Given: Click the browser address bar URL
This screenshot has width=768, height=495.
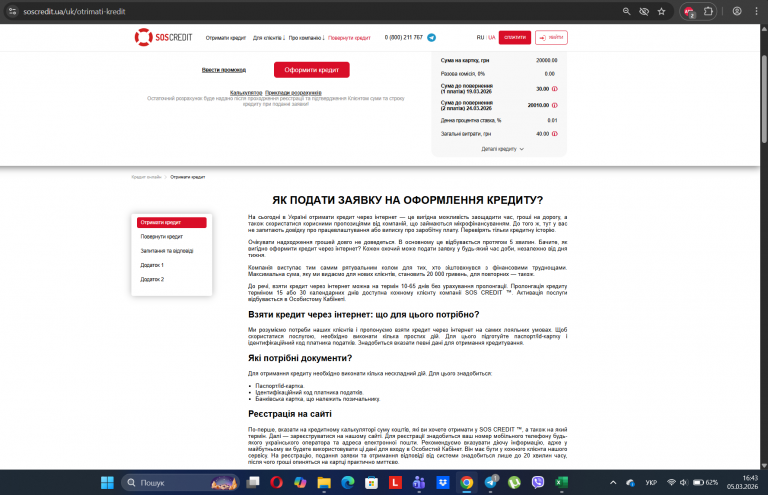Looking at the screenshot, I should 74,11.
